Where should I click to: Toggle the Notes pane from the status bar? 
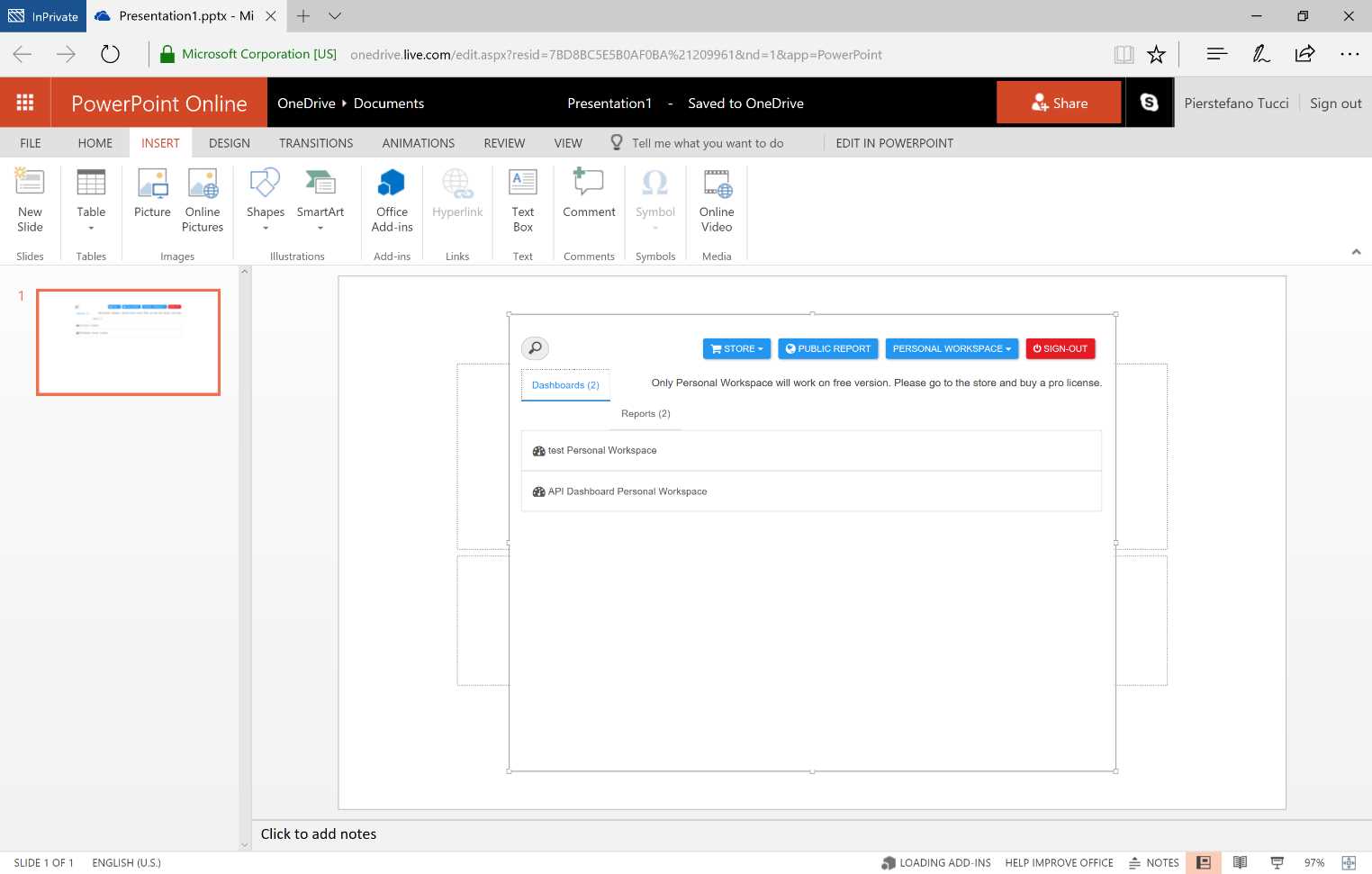[x=1153, y=862]
